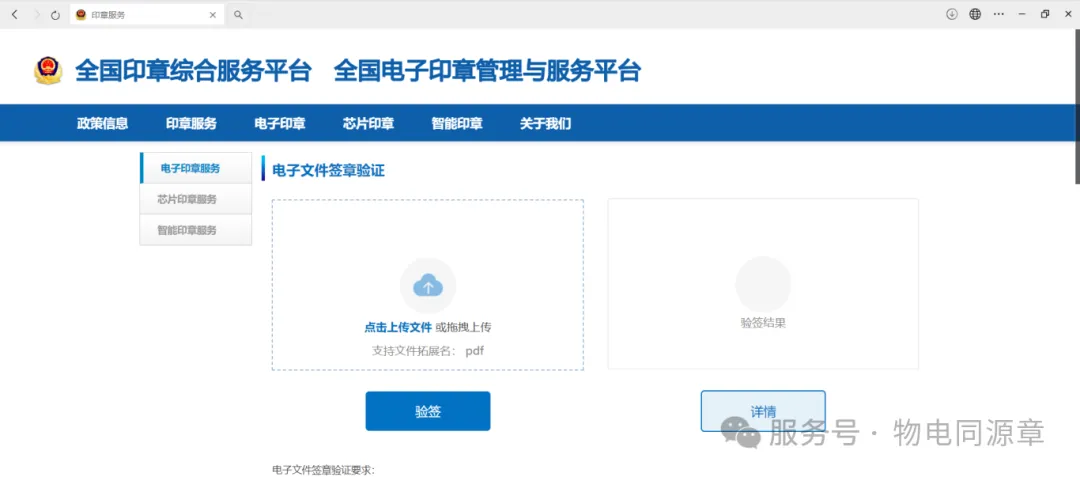Screen dimensions: 1080x477
Task: Select 智能印章服务 in the sidebar
Action: click(196, 230)
